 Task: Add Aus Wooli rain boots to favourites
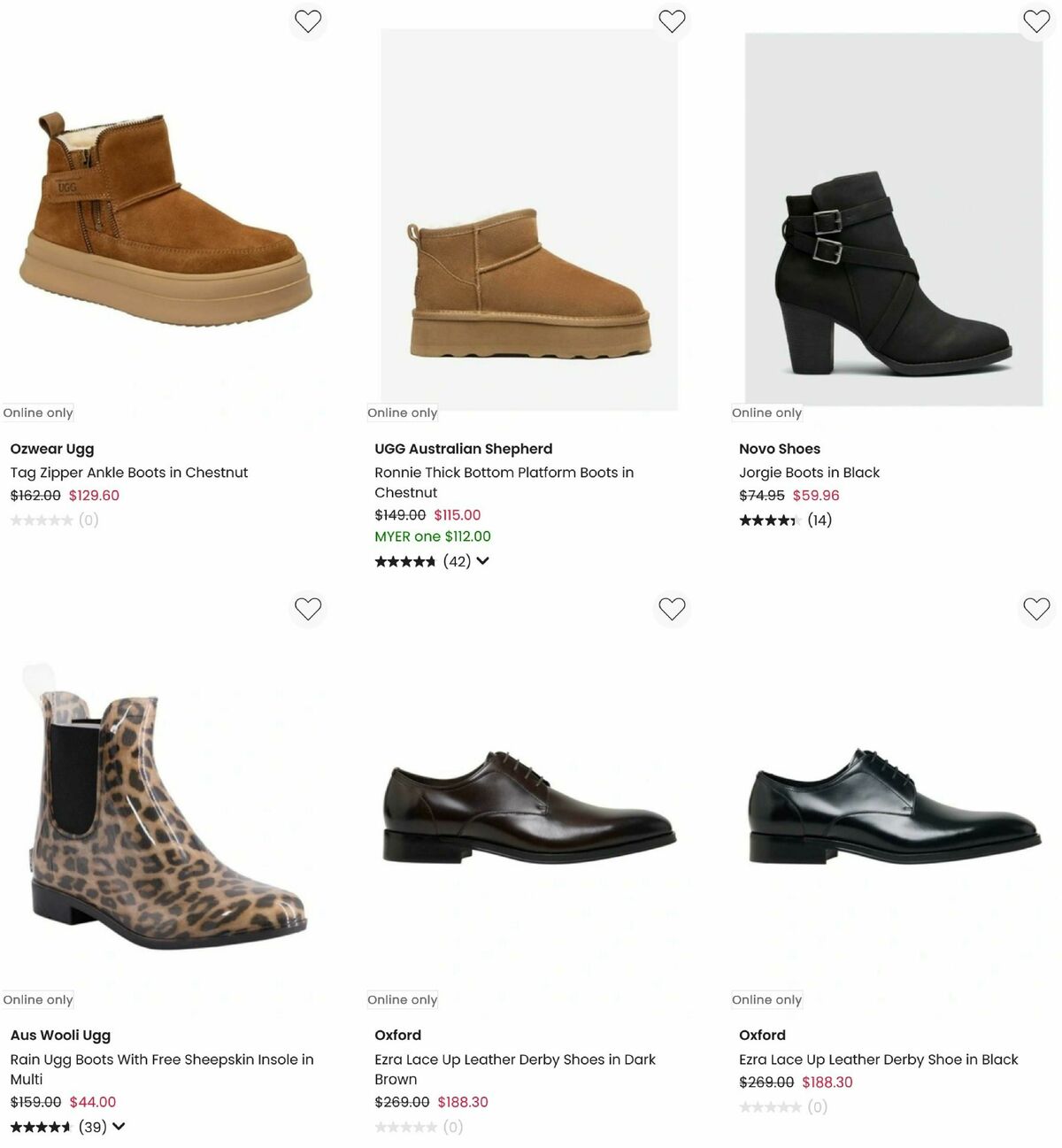(307, 609)
